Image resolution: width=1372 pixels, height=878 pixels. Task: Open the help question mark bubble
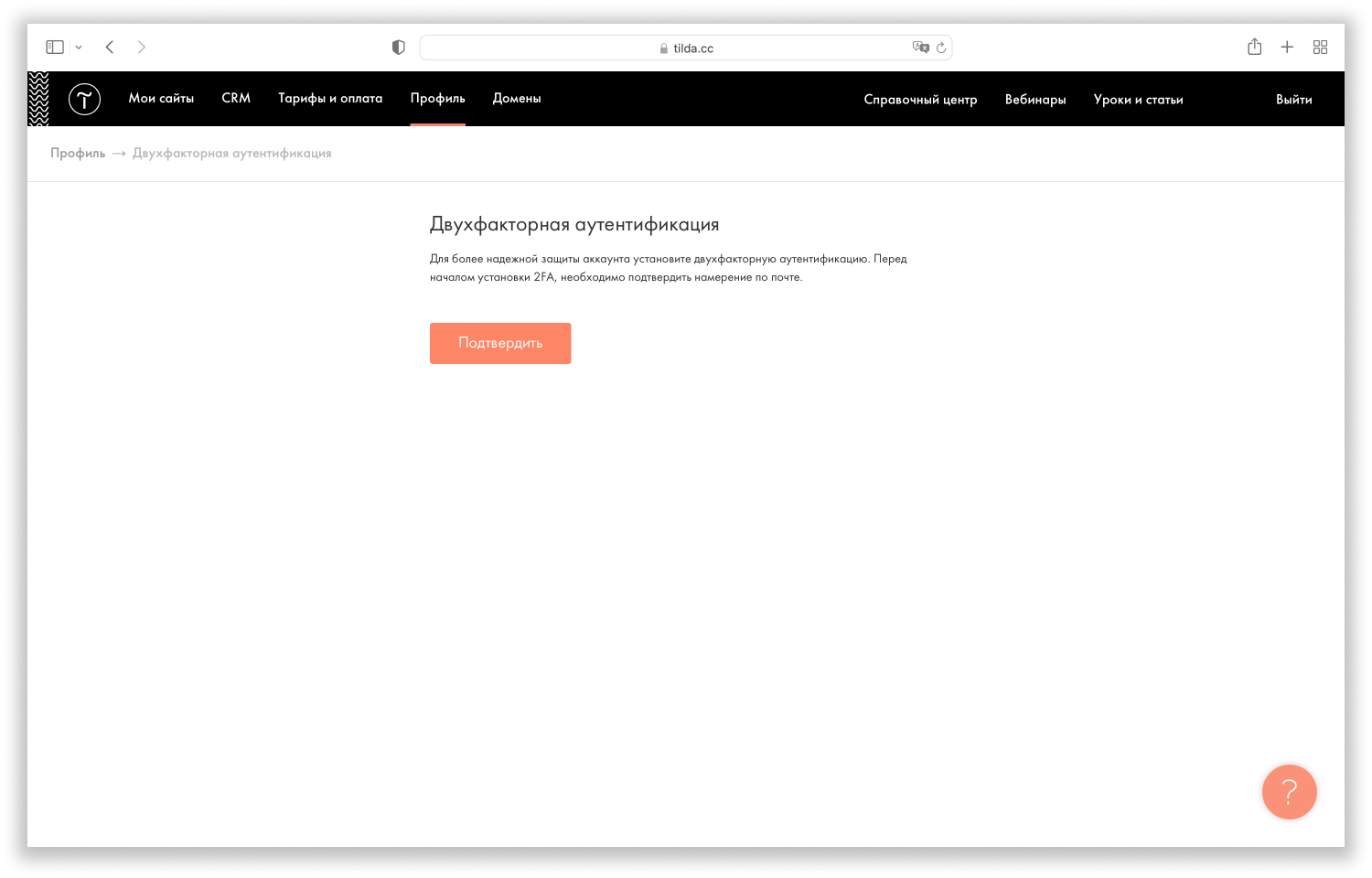click(x=1289, y=792)
